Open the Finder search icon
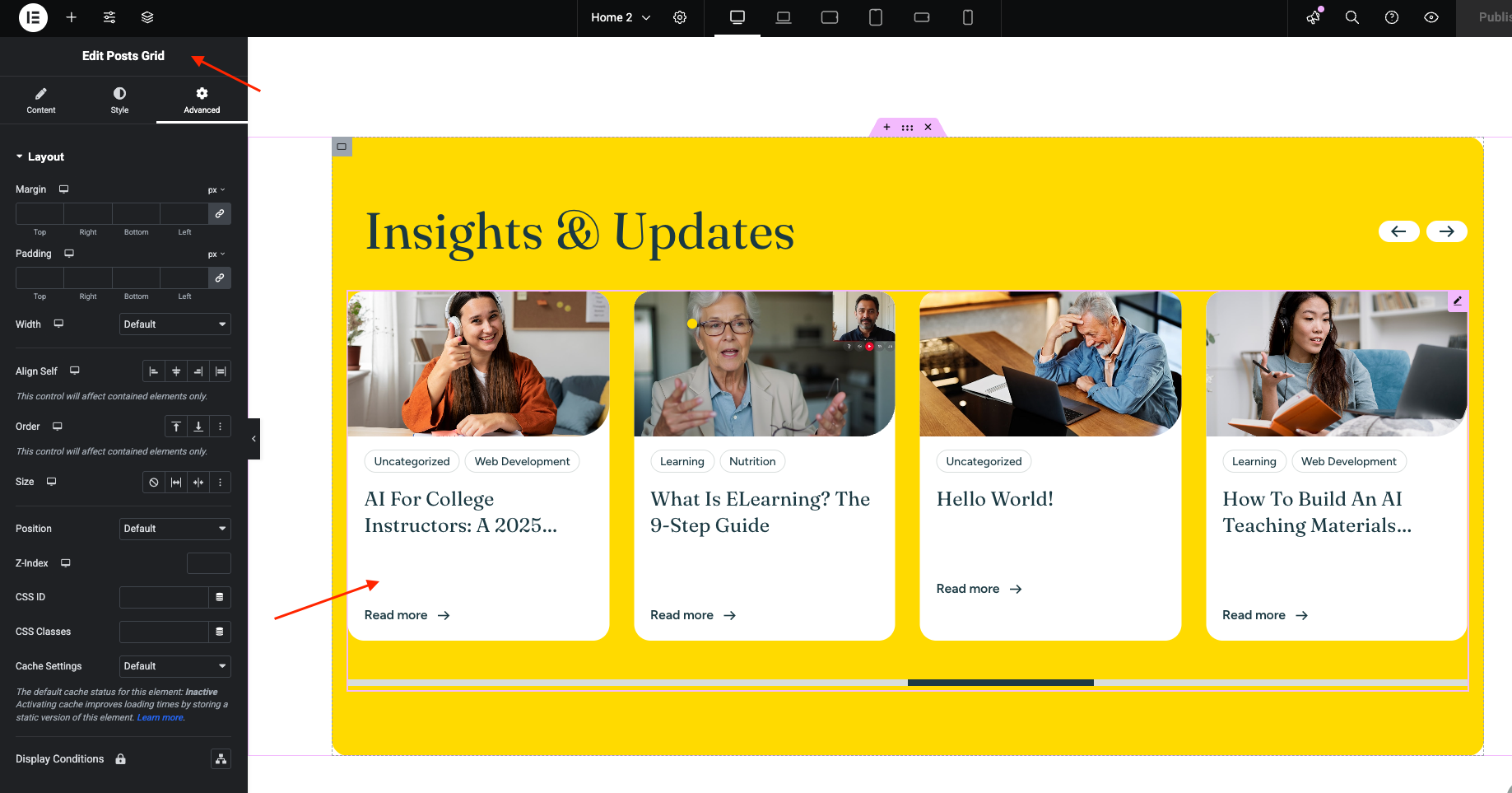 (x=1351, y=17)
